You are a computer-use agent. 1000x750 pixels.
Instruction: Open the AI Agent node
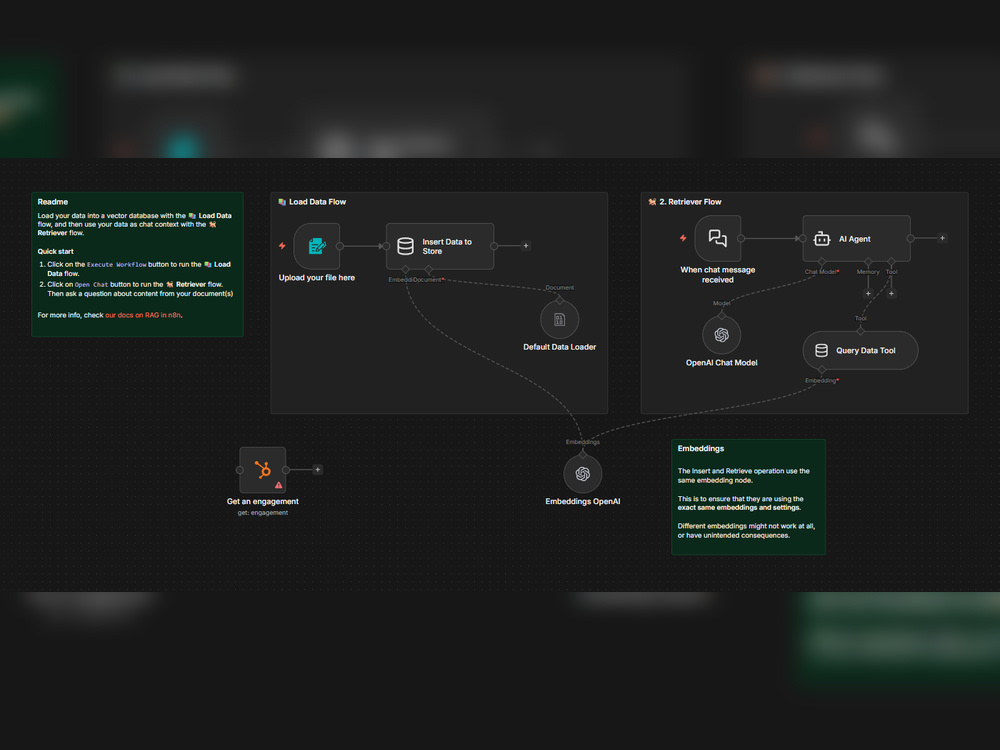[x=856, y=239]
